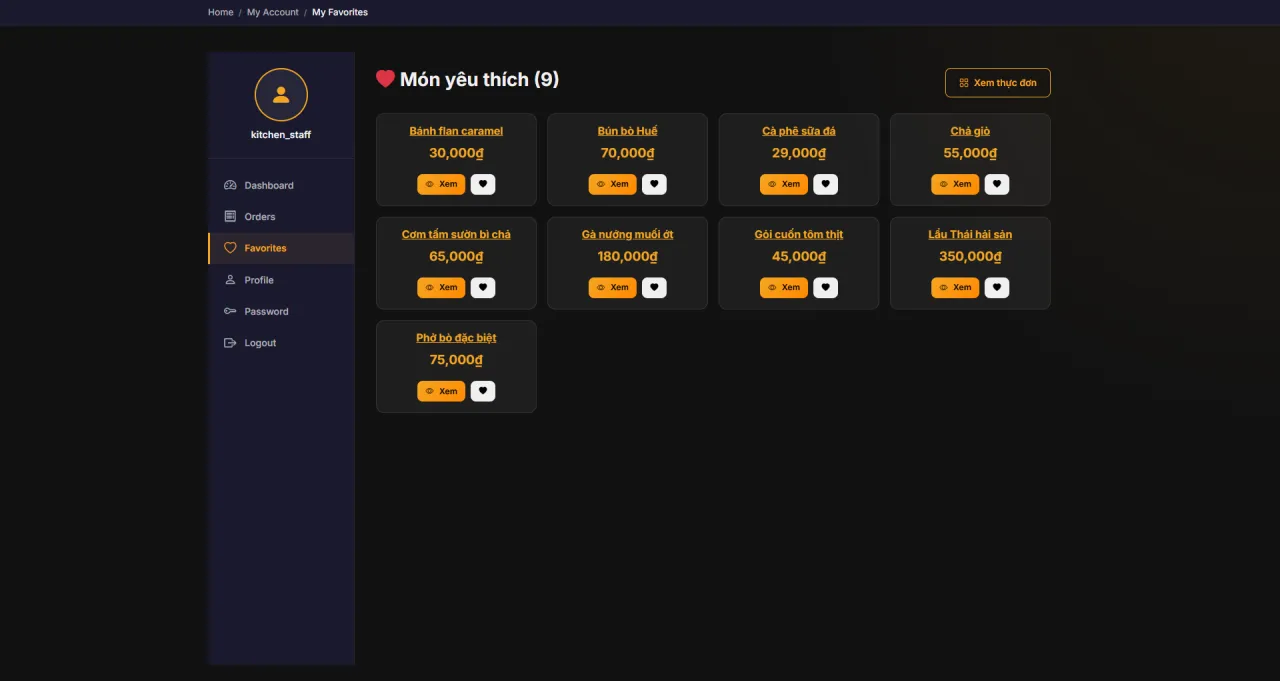Go to Orders in the sidebar
This screenshot has width=1280, height=681.
coord(281,217)
